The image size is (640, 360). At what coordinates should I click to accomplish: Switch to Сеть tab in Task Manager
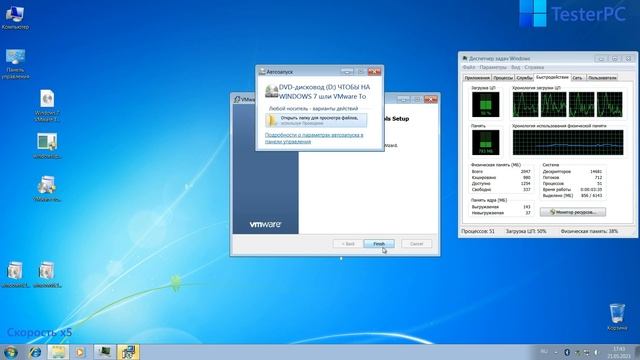[577, 78]
